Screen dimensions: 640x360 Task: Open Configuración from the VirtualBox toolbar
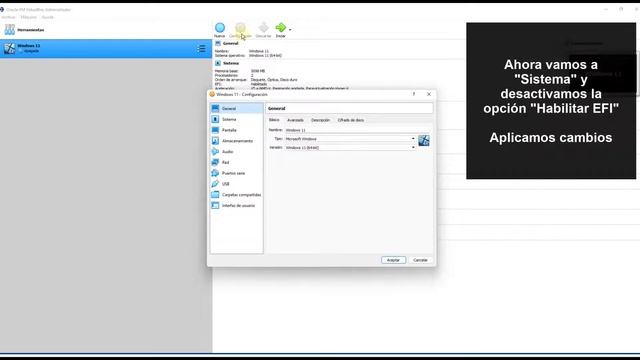[x=240, y=30]
